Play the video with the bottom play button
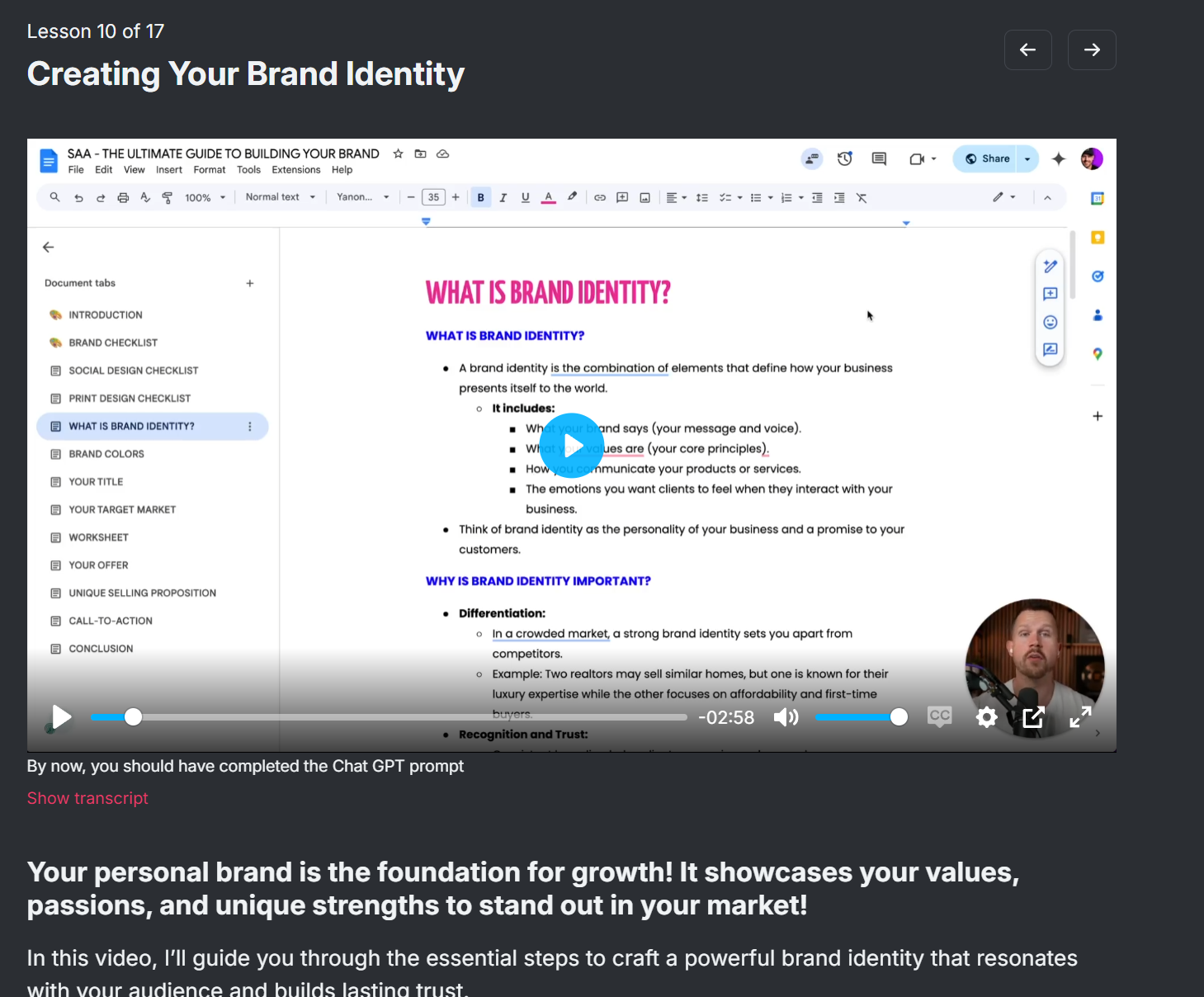 tap(61, 717)
